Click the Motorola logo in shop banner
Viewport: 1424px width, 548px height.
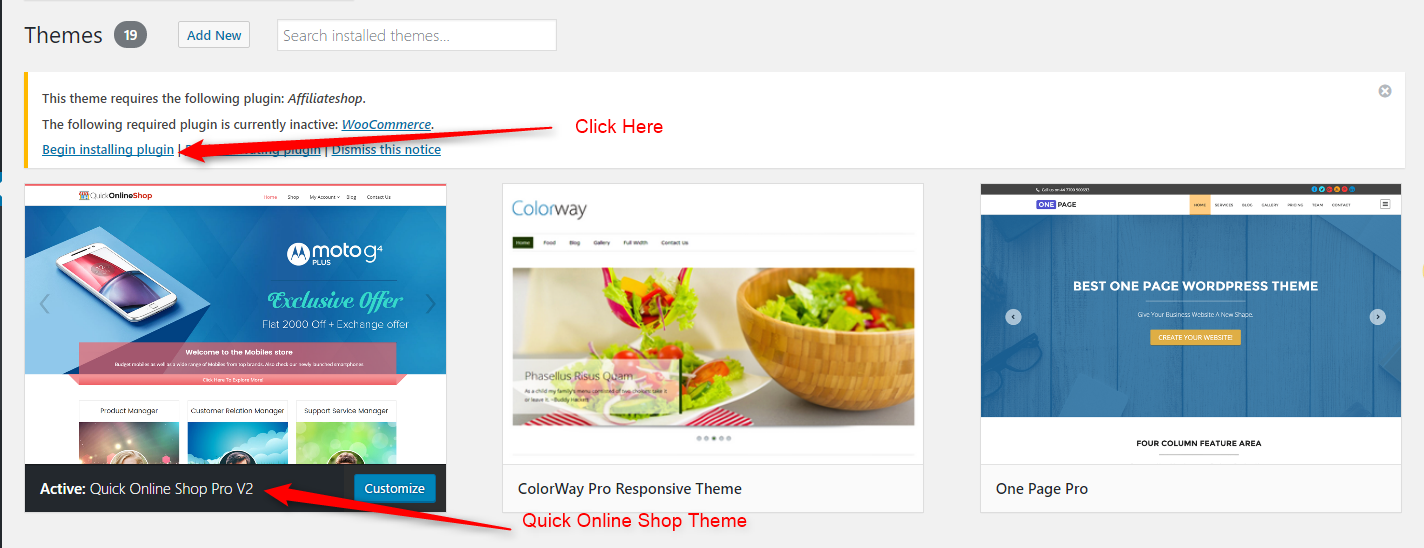click(297, 254)
